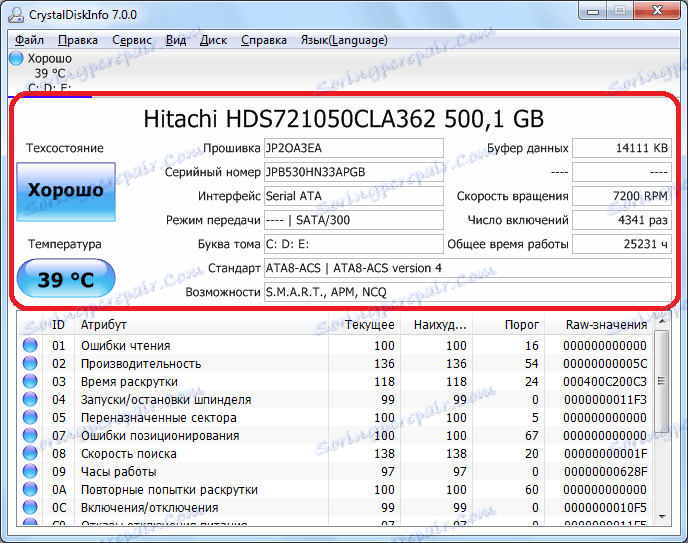Click the ID column header
This screenshot has height=543, width=688.
(x=58, y=325)
